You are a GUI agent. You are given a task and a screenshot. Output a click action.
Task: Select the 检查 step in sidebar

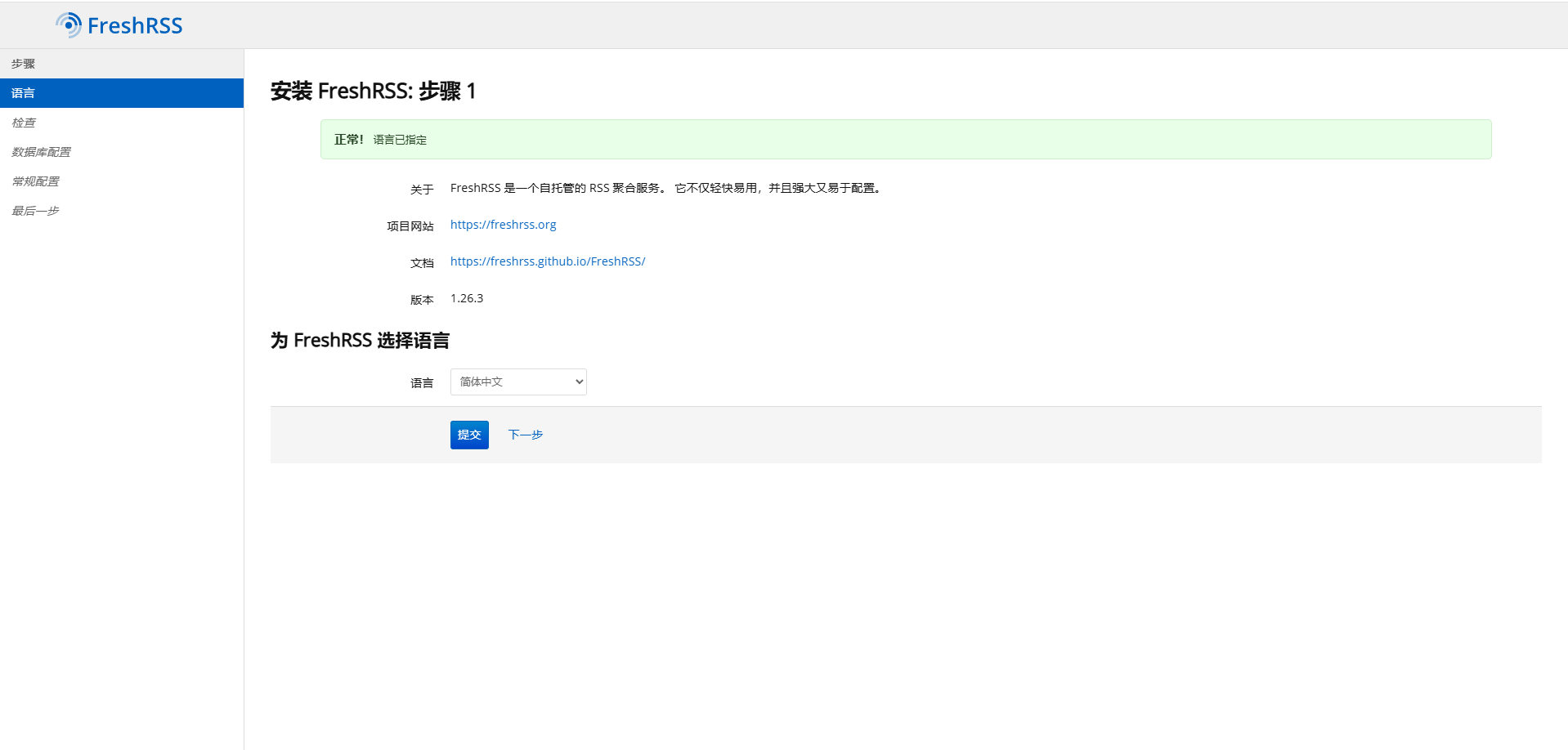[x=122, y=123]
